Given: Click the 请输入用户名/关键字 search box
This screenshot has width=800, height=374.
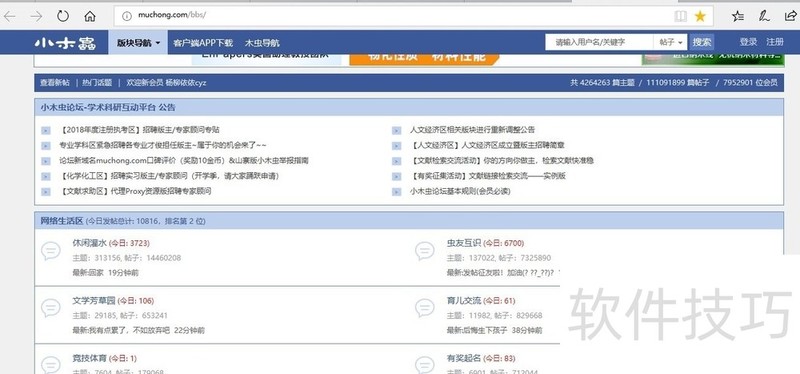Looking at the screenshot, I should click(599, 42).
